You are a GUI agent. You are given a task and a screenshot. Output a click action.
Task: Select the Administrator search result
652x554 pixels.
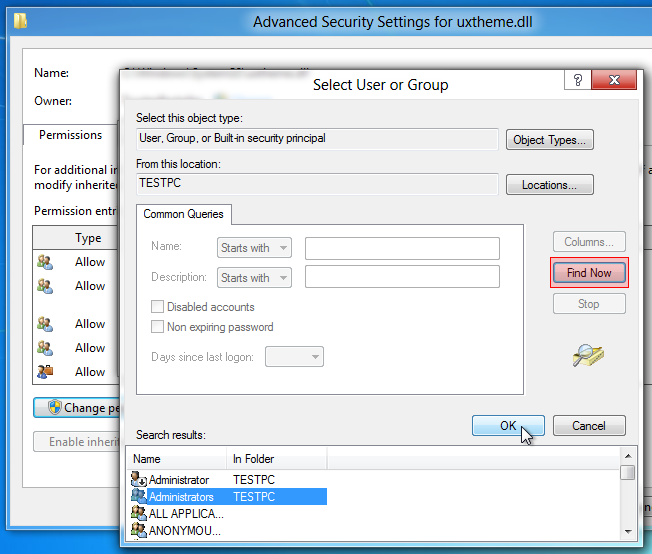179,480
